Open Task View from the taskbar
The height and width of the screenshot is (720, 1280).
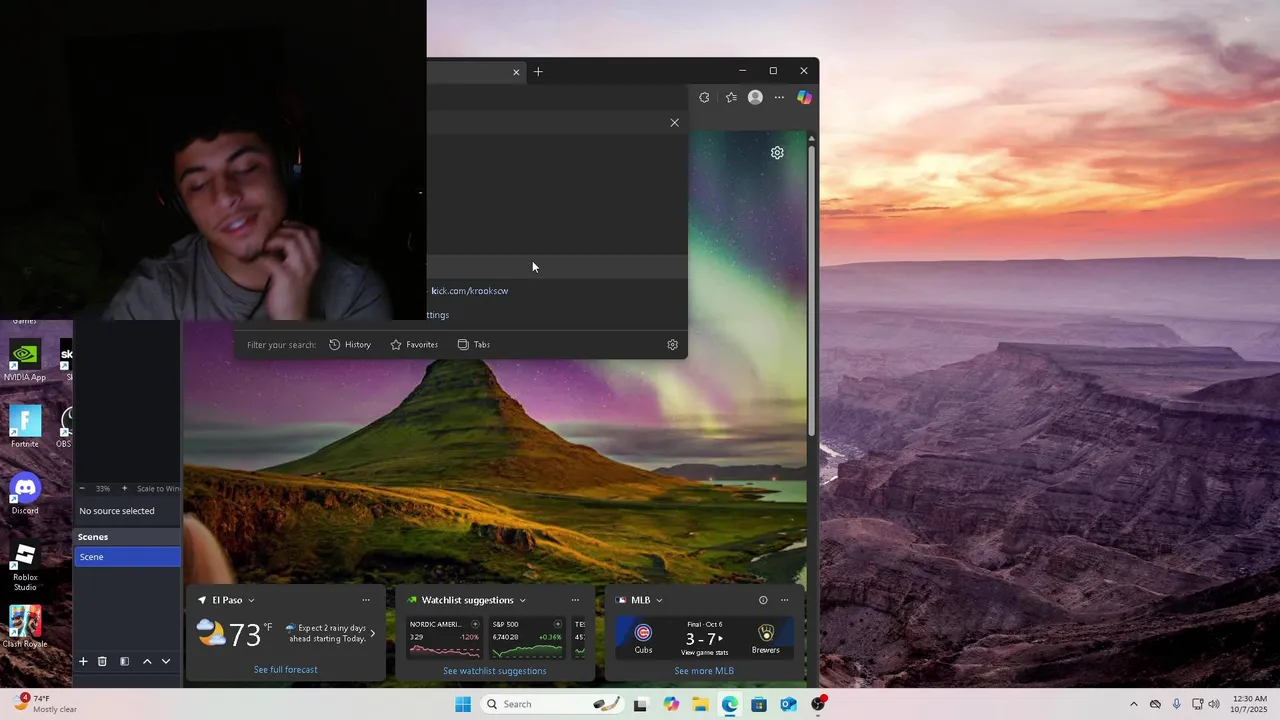[640, 704]
